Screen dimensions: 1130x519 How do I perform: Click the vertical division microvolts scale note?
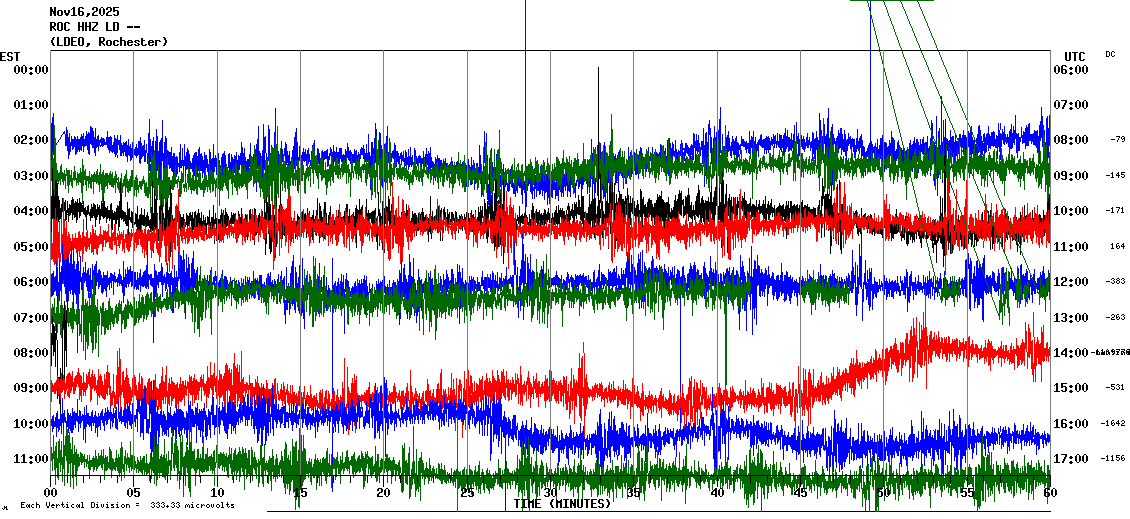click(127, 505)
